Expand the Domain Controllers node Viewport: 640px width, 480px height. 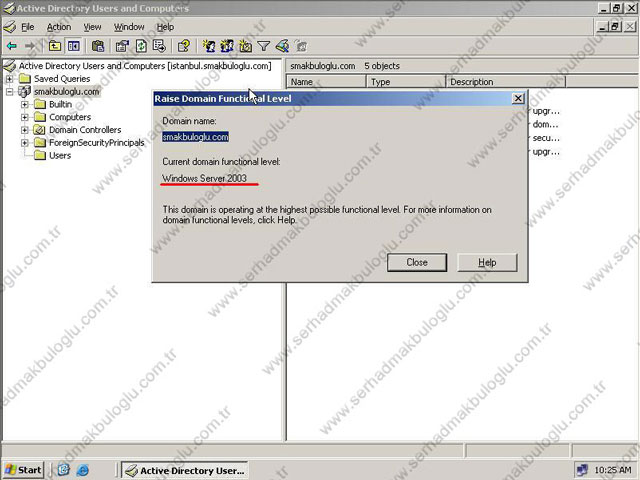[24, 130]
